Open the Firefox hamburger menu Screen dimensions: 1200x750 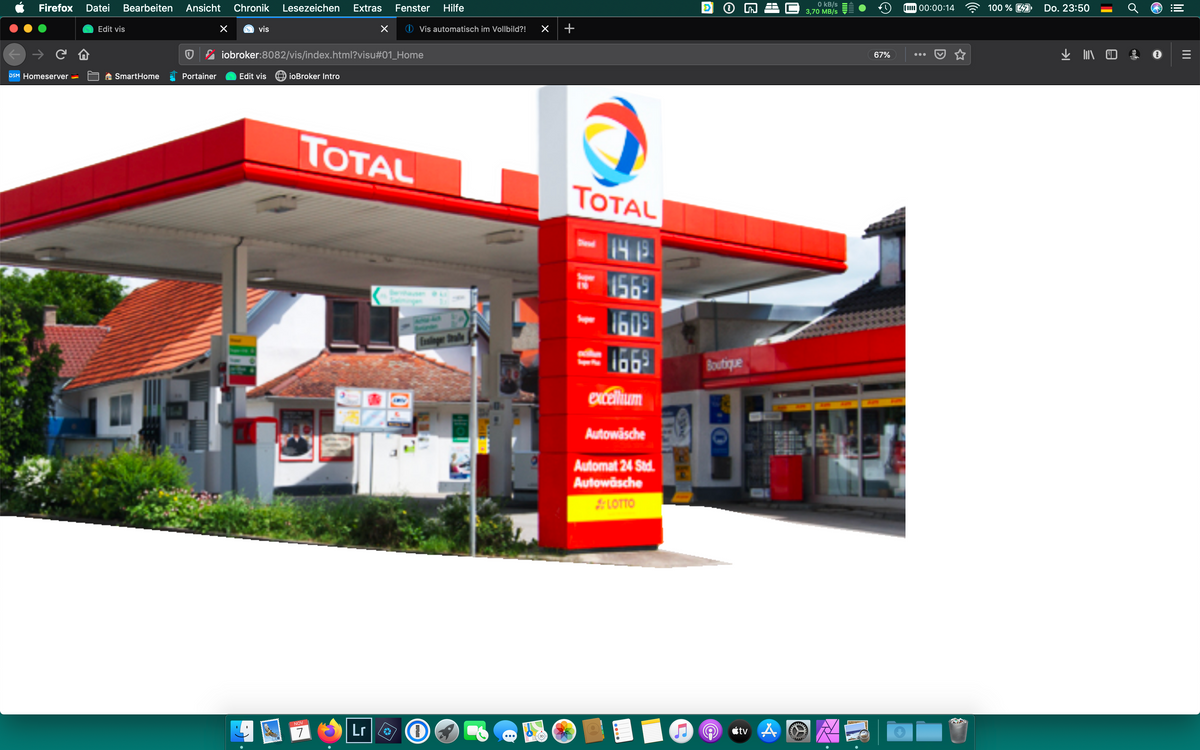tap(1186, 55)
